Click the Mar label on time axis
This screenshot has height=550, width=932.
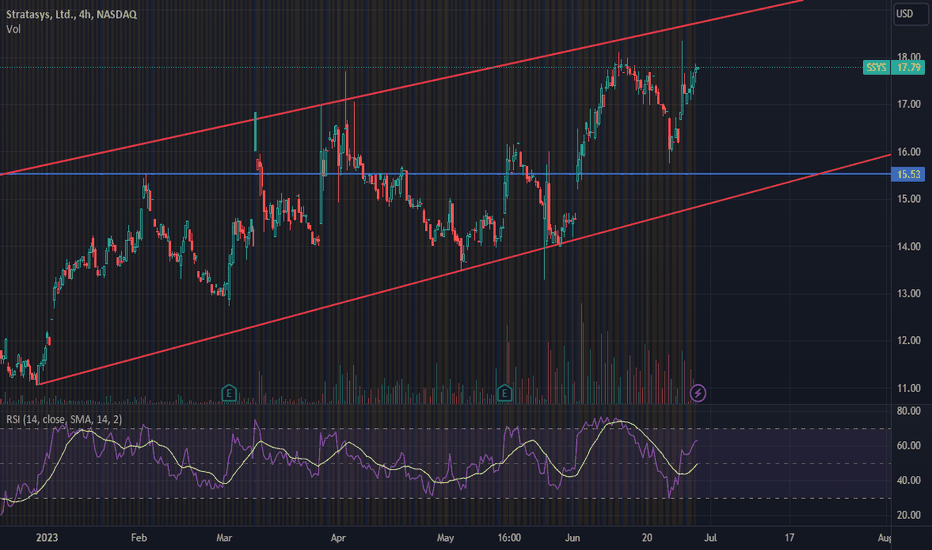click(x=224, y=538)
